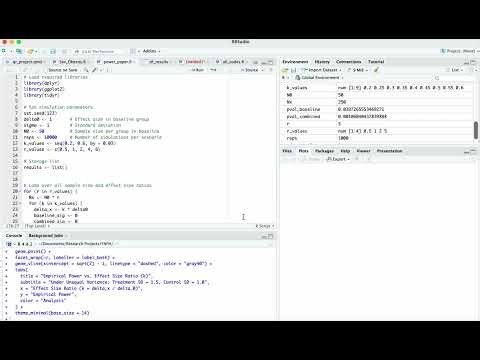
Task: Click the maximize console pane icon
Action: click(271, 237)
